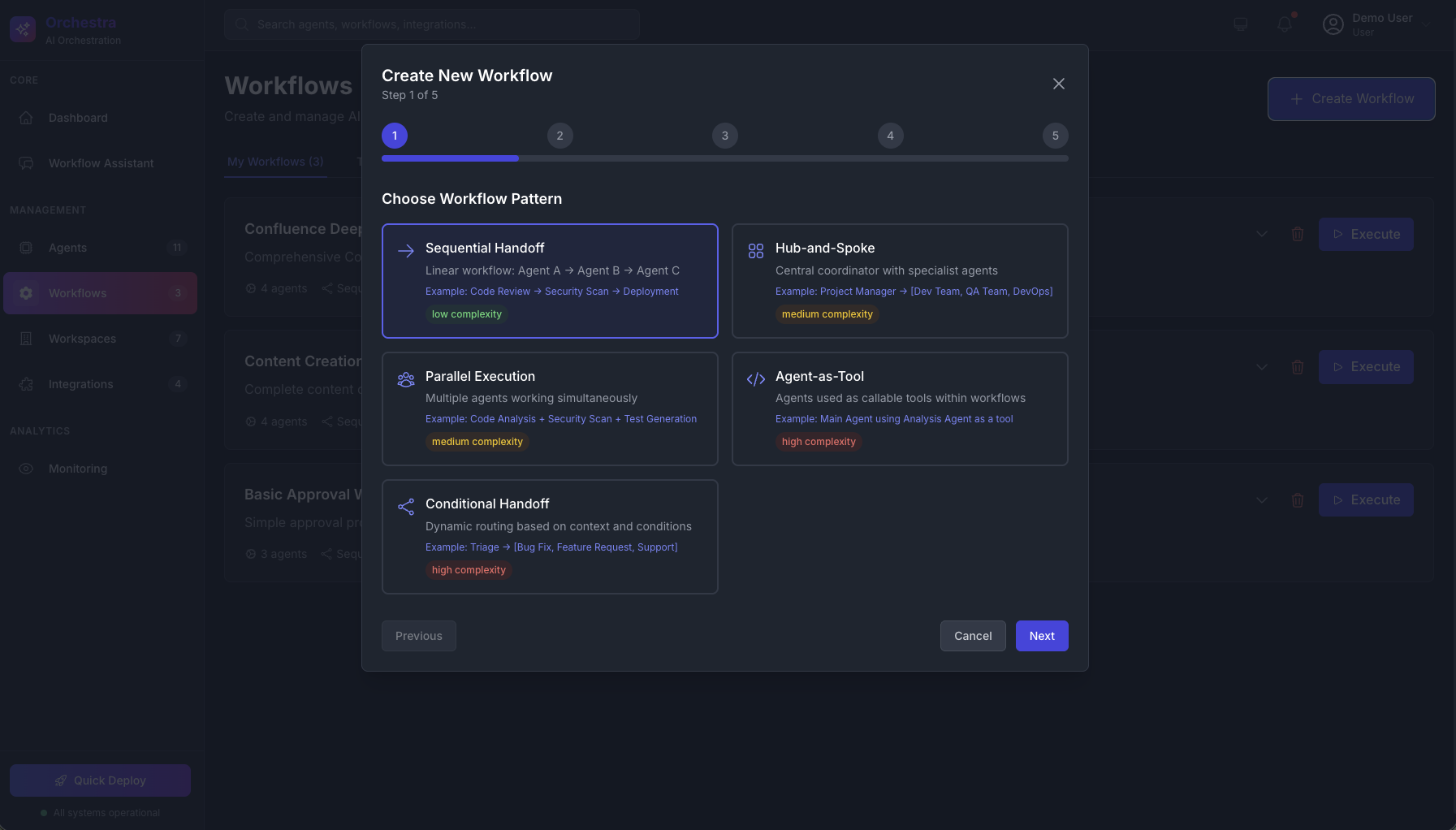Viewport: 1456px width, 830px height.
Task: Open Monitoring from the Analytics section
Action: 77,468
